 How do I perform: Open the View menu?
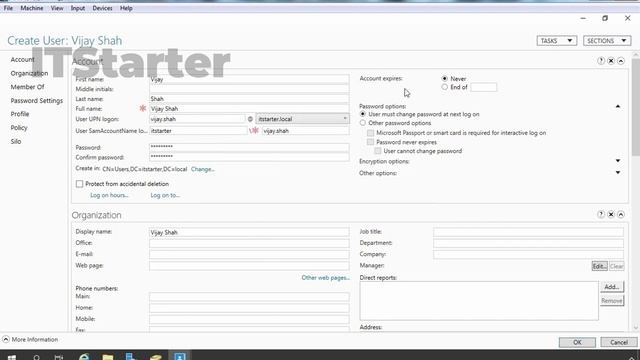point(57,8)
